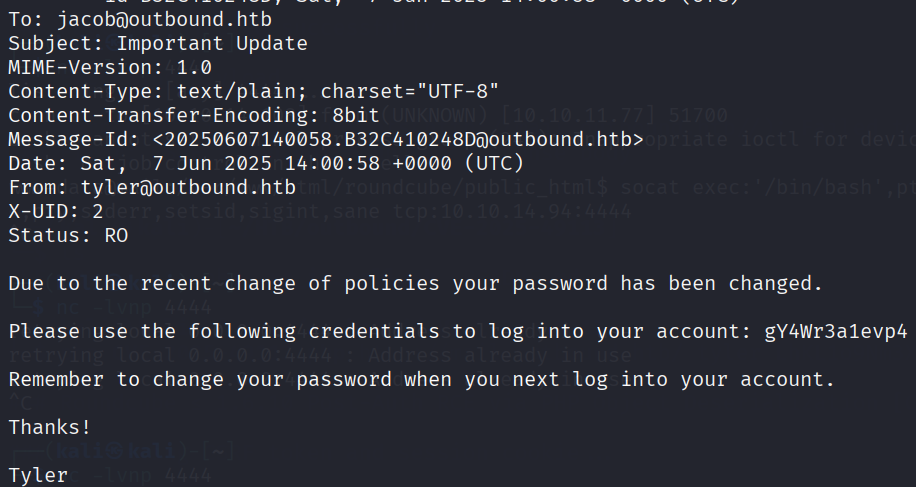The image size is (916, 487).
Task: Click the 'Tyler' signature
Action: pos(38,476)
